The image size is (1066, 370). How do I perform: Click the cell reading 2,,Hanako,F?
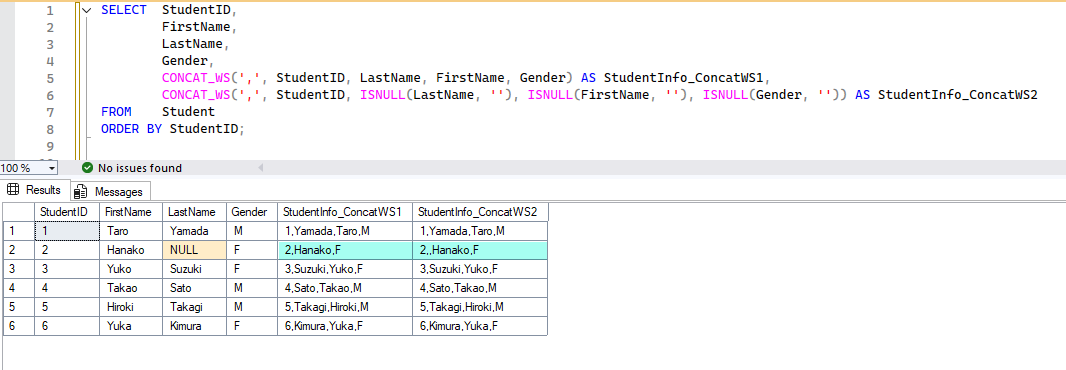(480, 250)
